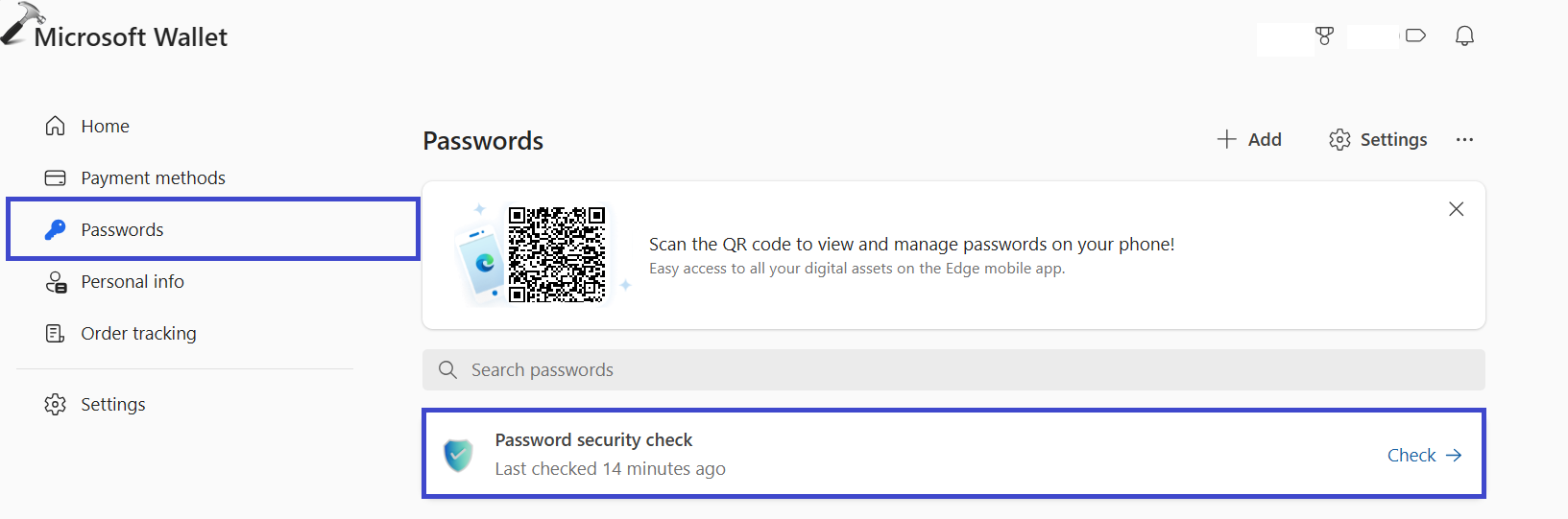This screenshot has height=519, width=1568.
Task: Dismiss the QR code banner
Action: (x=1456, y=209)
